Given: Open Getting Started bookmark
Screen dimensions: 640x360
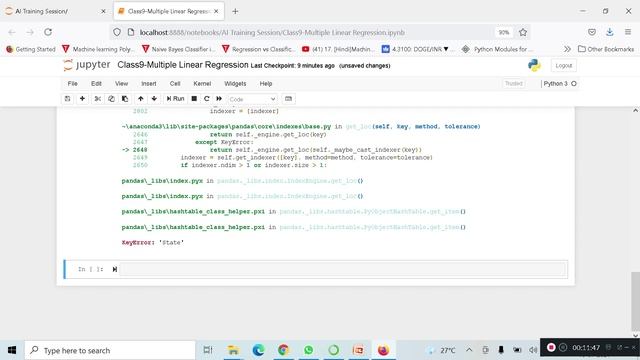Looking at the screenshot, I should (x=31, y=49).
